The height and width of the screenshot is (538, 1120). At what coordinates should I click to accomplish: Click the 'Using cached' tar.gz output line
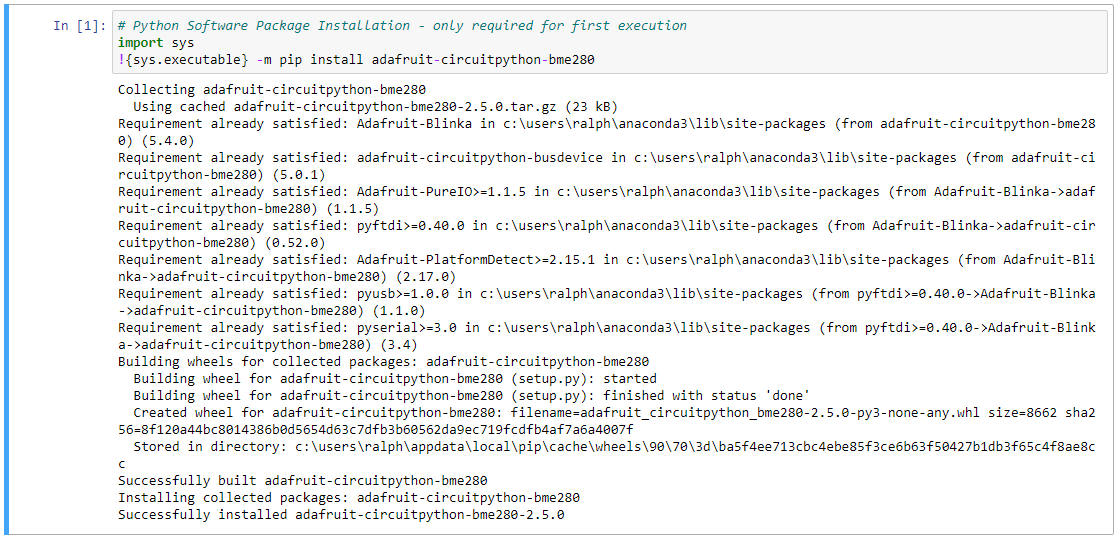pyautogui.click(x=375, y=107)
